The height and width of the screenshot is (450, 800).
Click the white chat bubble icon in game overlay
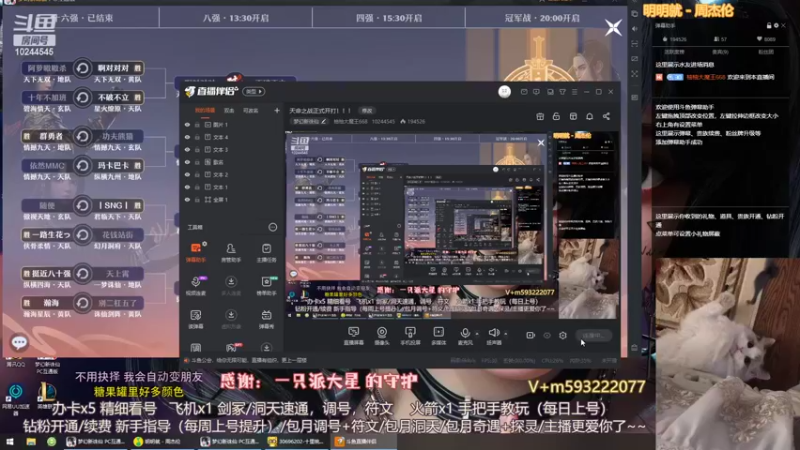(x=19, y=342)
